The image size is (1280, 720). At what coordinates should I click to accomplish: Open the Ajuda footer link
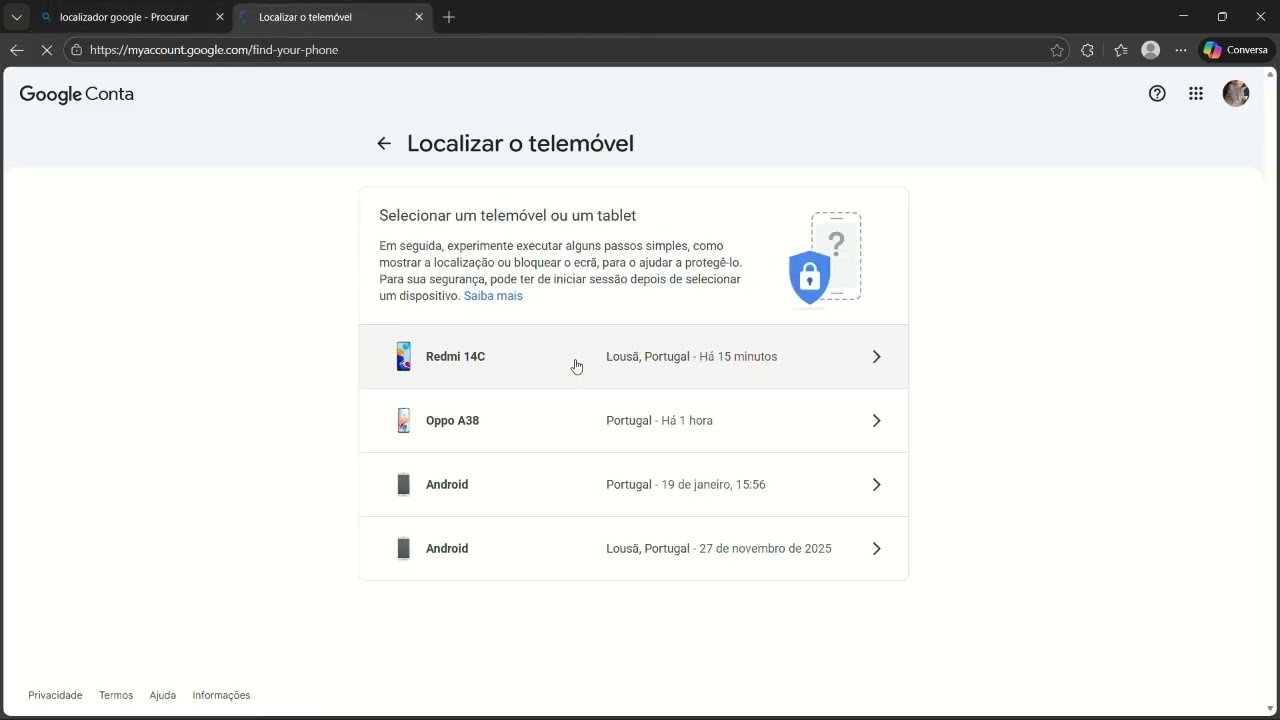point(163,695)
